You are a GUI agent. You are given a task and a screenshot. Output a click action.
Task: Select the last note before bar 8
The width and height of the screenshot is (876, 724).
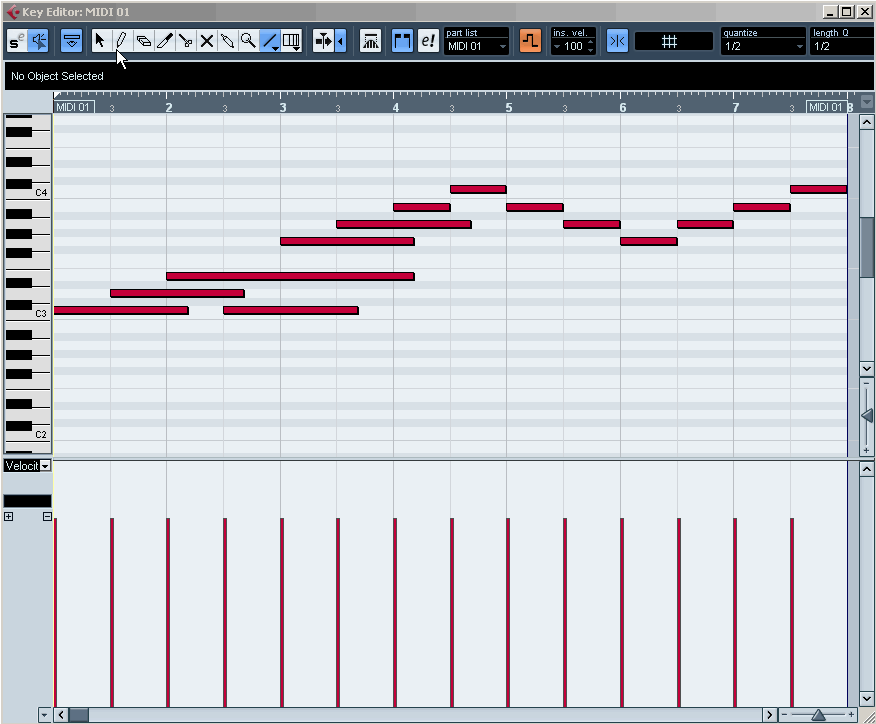818,189
